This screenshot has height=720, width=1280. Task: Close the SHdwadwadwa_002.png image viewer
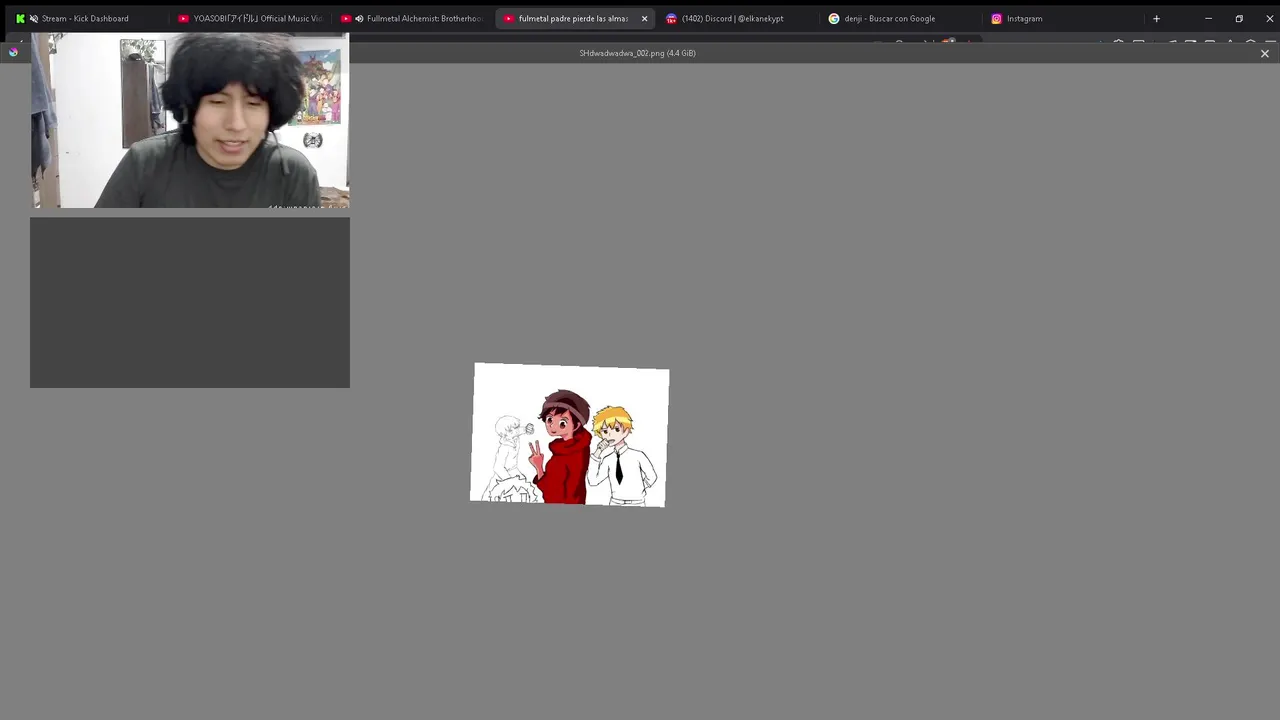1264,53
